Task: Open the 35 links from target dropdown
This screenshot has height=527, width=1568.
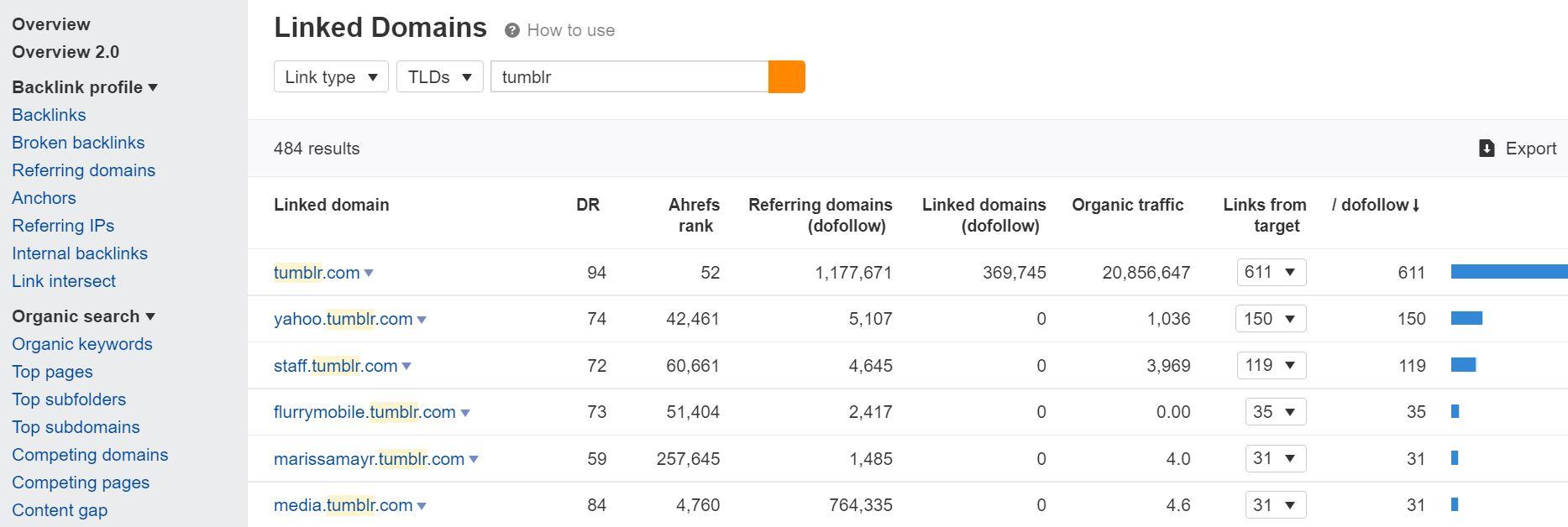Action: click(1276, 412)
